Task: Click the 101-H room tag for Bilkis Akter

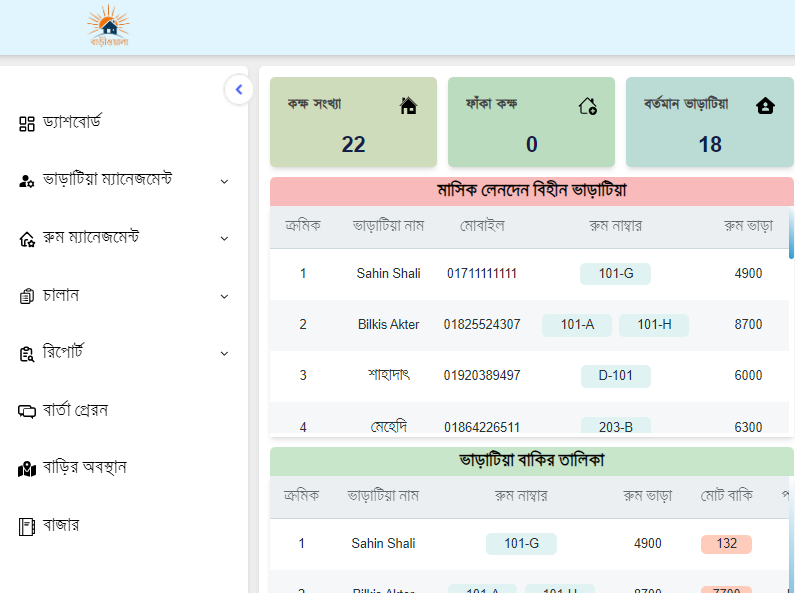Action: tap(654, 325)
